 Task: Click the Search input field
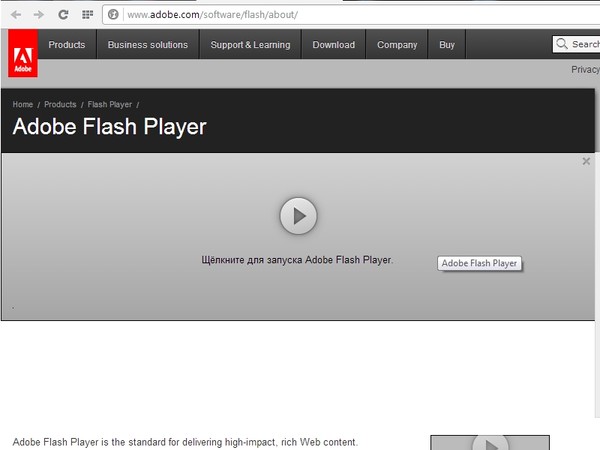[x=576, y=44]
